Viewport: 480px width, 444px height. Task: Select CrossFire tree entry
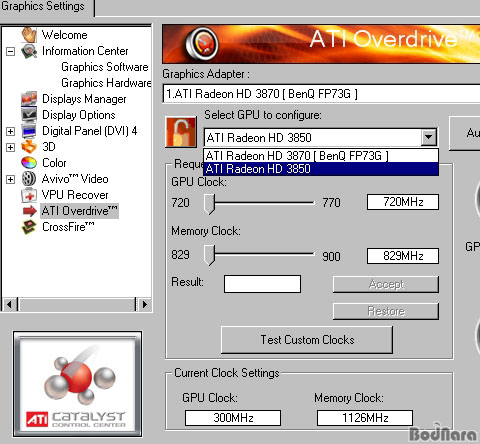click(68, 227)
